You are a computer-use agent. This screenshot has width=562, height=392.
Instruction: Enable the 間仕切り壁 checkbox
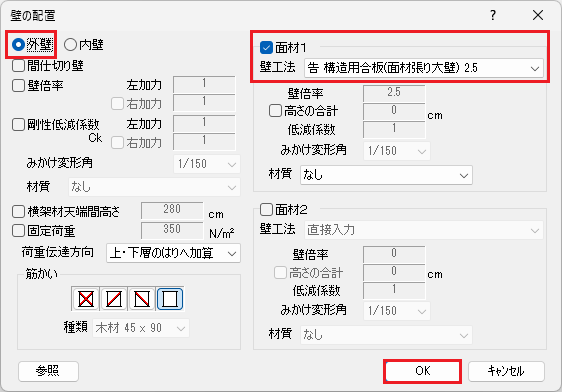point(18,66)
